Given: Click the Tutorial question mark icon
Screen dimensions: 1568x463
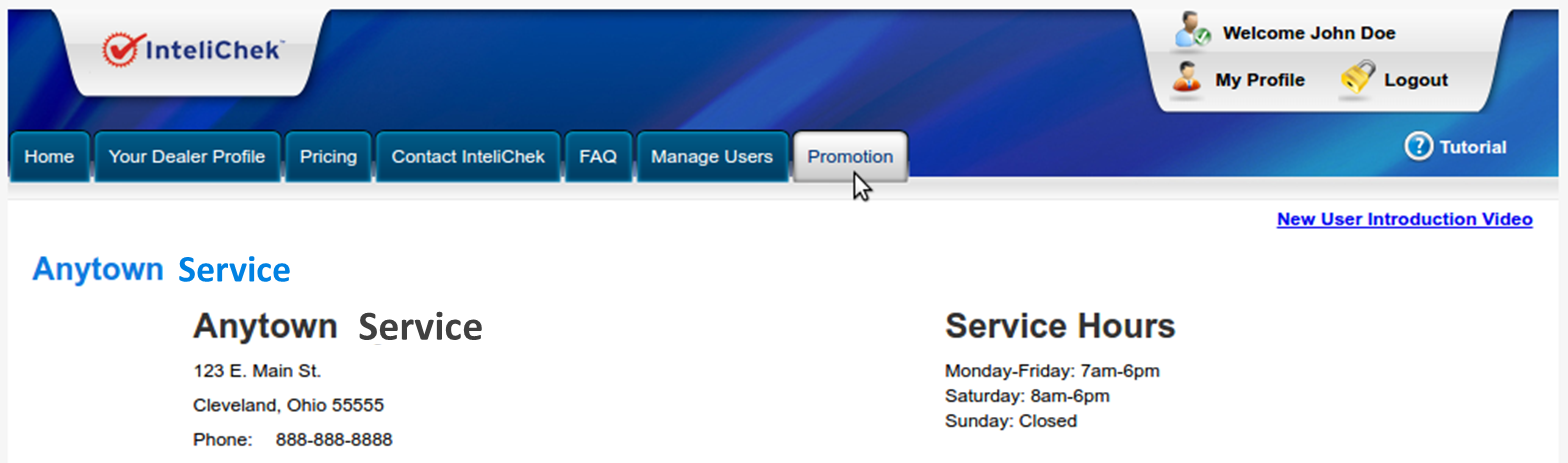Looking at the screenshot, I should click(1419, 146).
